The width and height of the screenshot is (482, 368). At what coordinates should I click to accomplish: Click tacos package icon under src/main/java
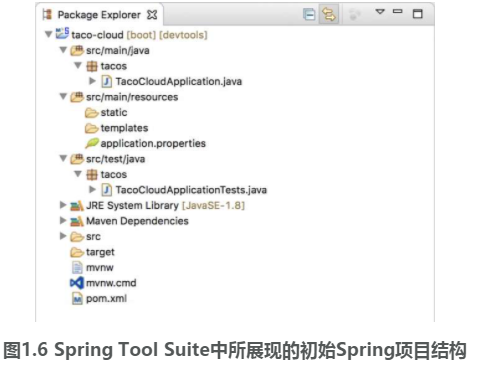(92, 66)
